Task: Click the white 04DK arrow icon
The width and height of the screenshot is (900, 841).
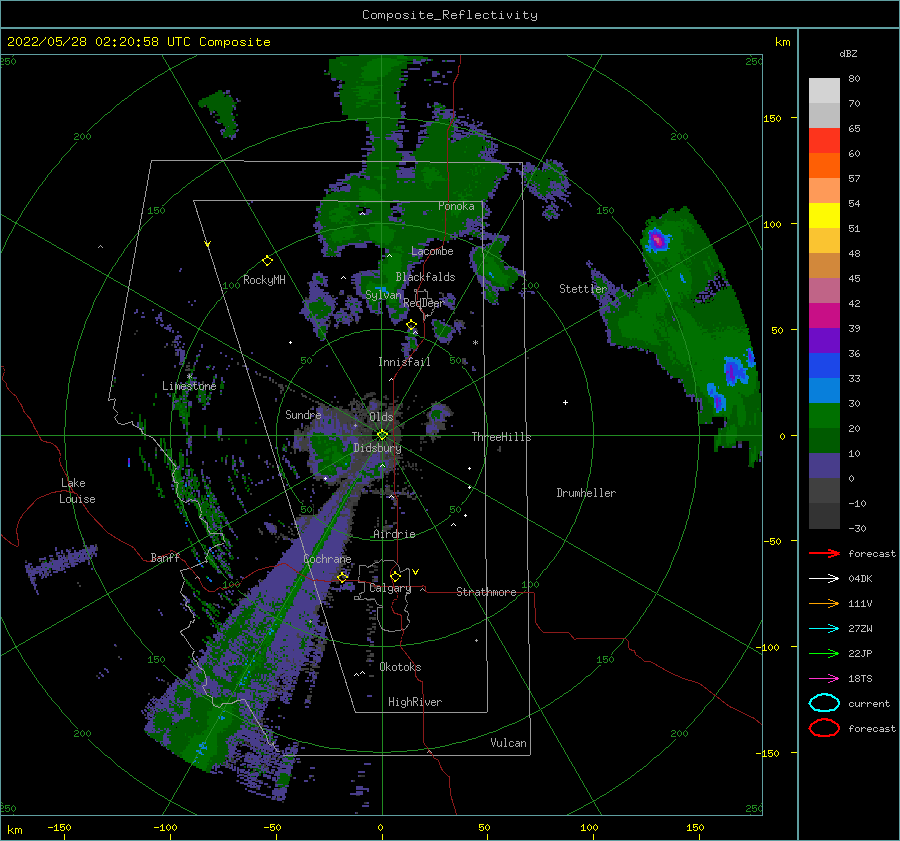Action: click(x=824, y=578)
